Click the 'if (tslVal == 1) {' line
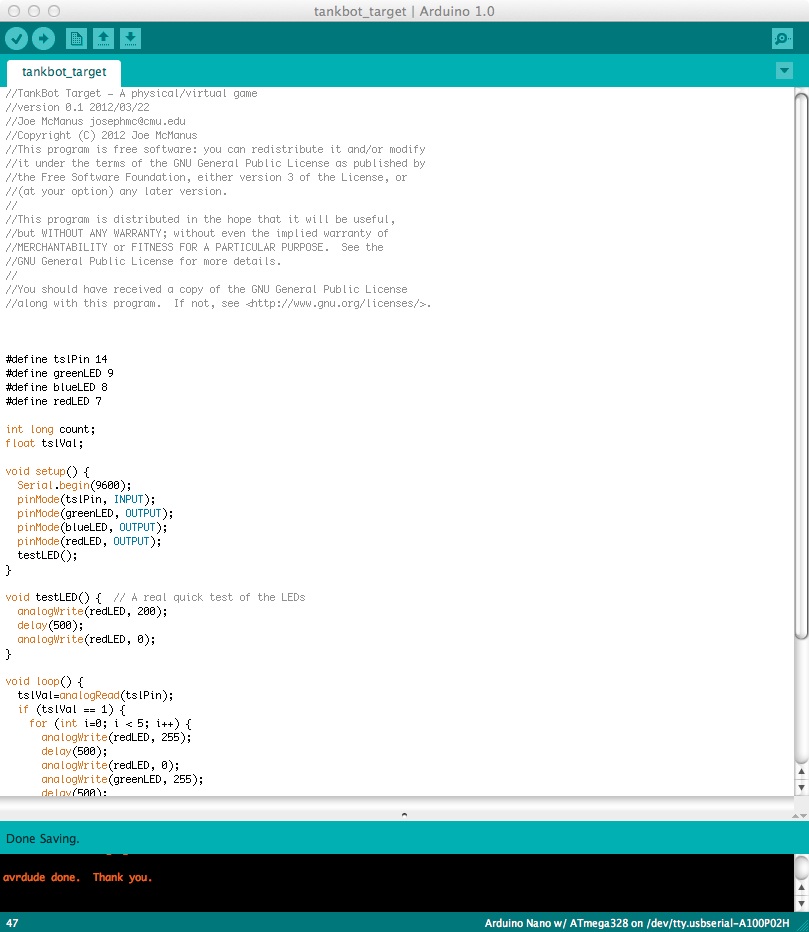 (x=71, y=709)
